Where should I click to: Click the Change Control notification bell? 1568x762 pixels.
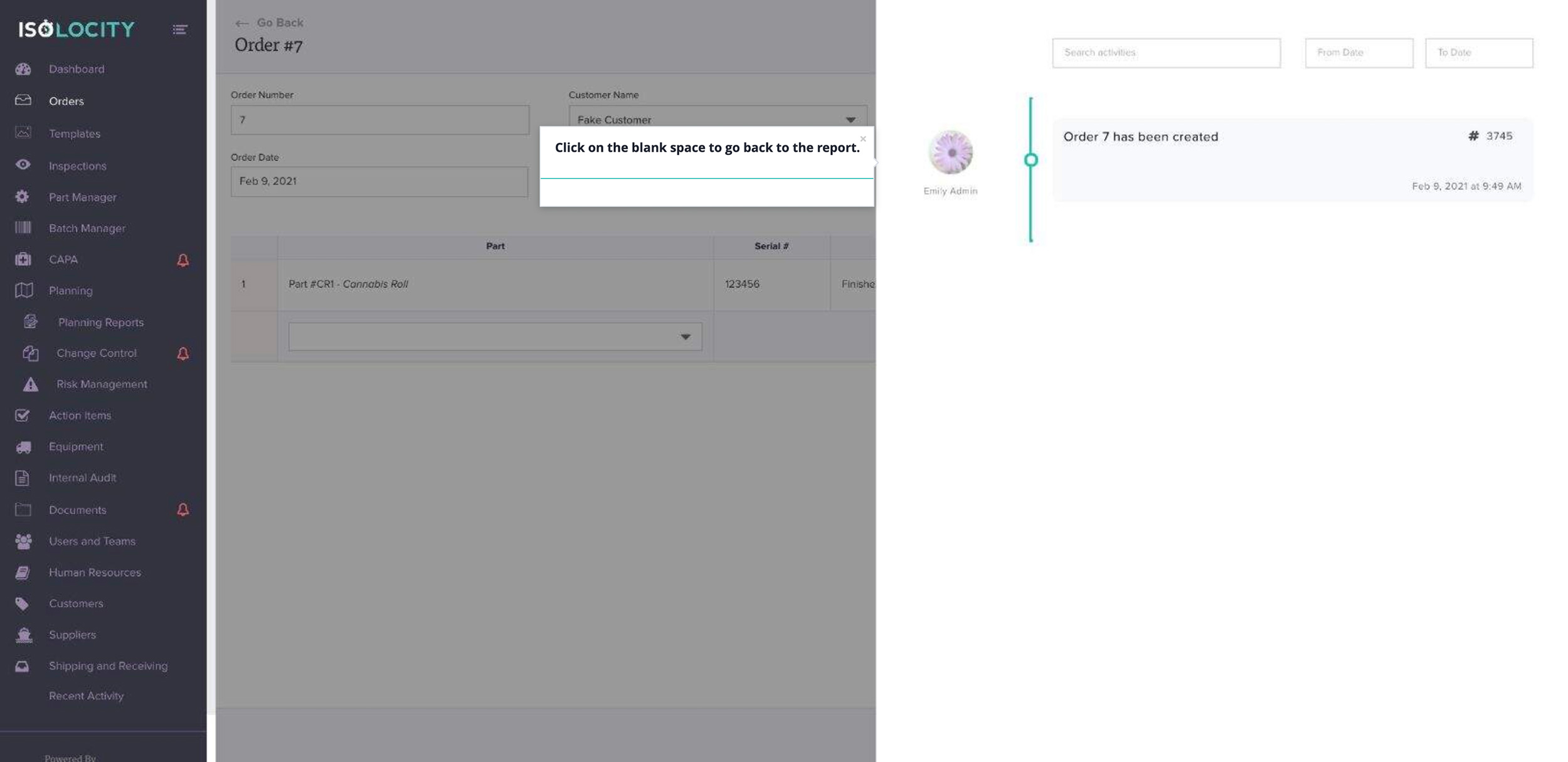point(183,354)
